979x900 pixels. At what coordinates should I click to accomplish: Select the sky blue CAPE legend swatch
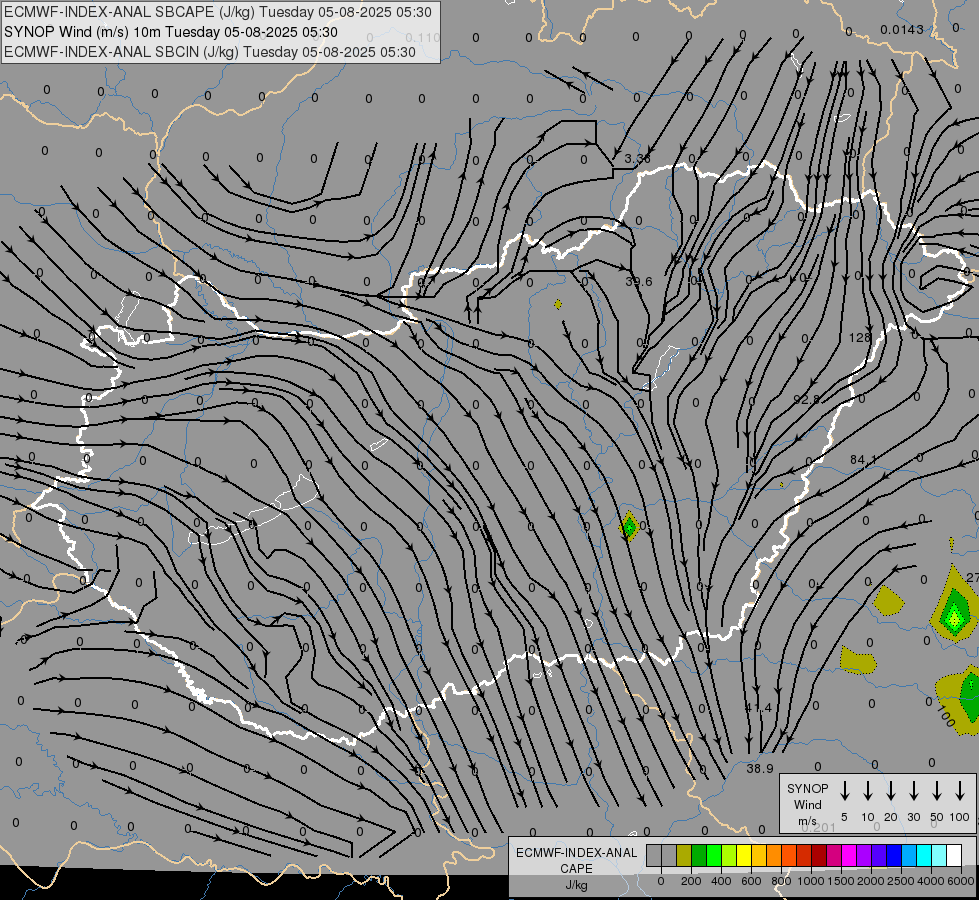pos(908,856)
